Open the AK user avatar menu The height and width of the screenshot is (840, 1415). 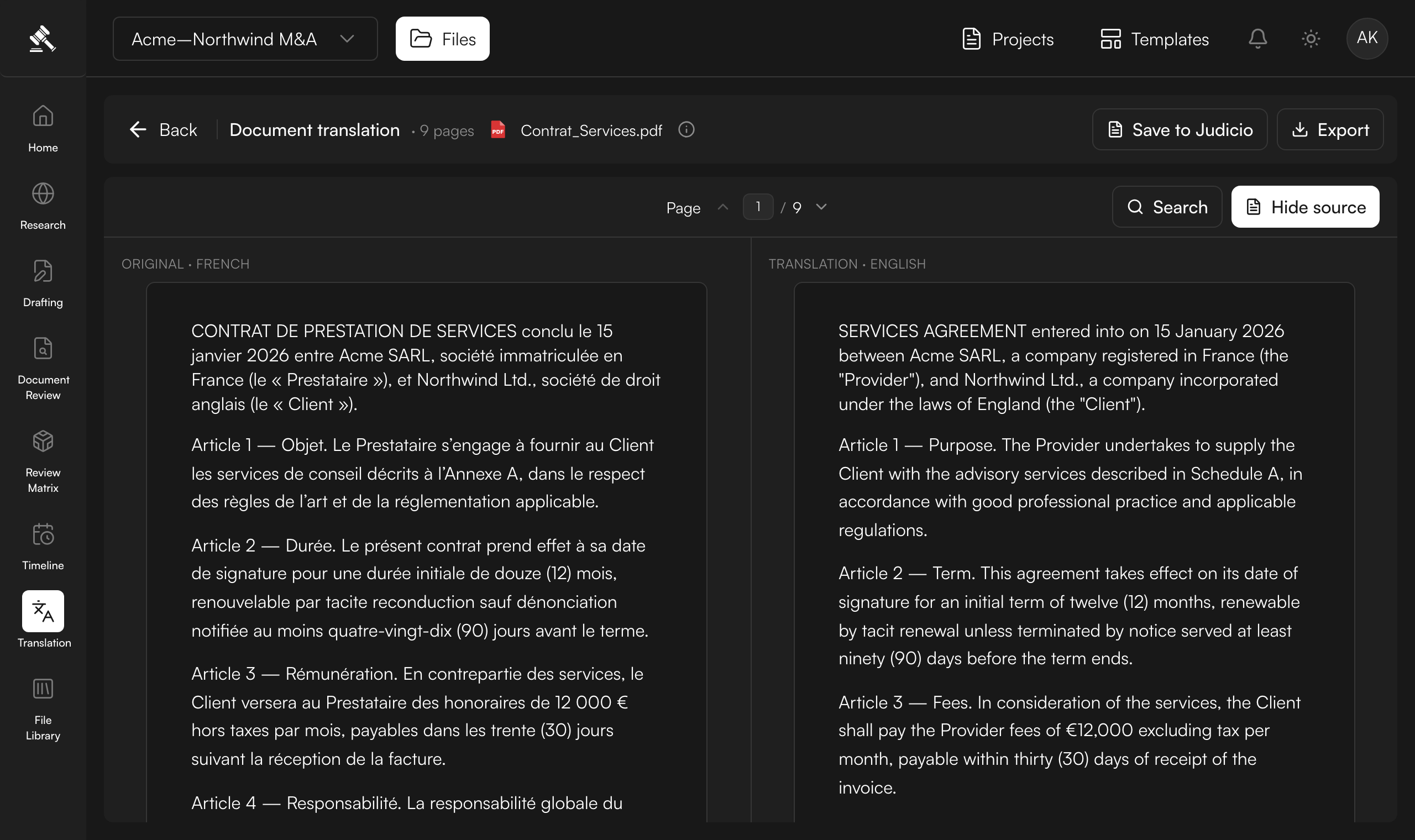point(1367,39)
